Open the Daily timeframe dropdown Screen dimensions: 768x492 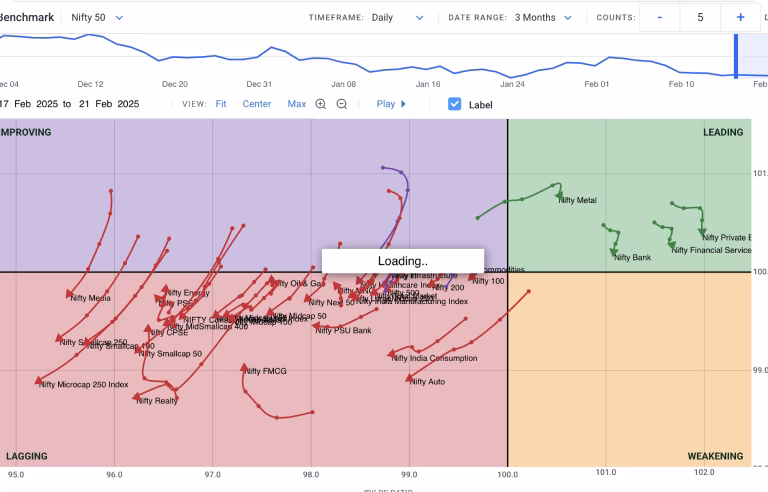pos(397,17)
